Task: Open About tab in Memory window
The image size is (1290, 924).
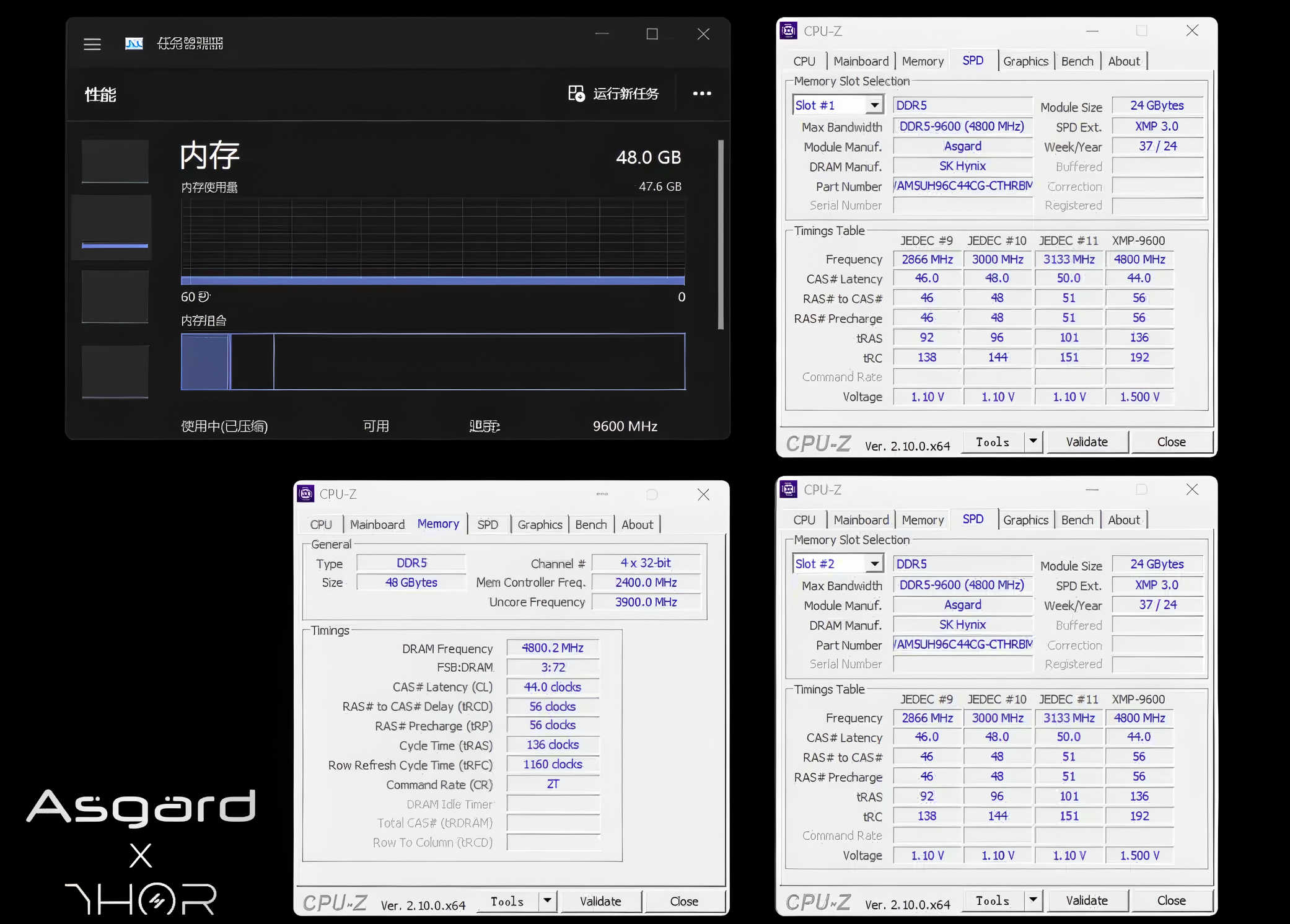Action: tap(637, 525)
